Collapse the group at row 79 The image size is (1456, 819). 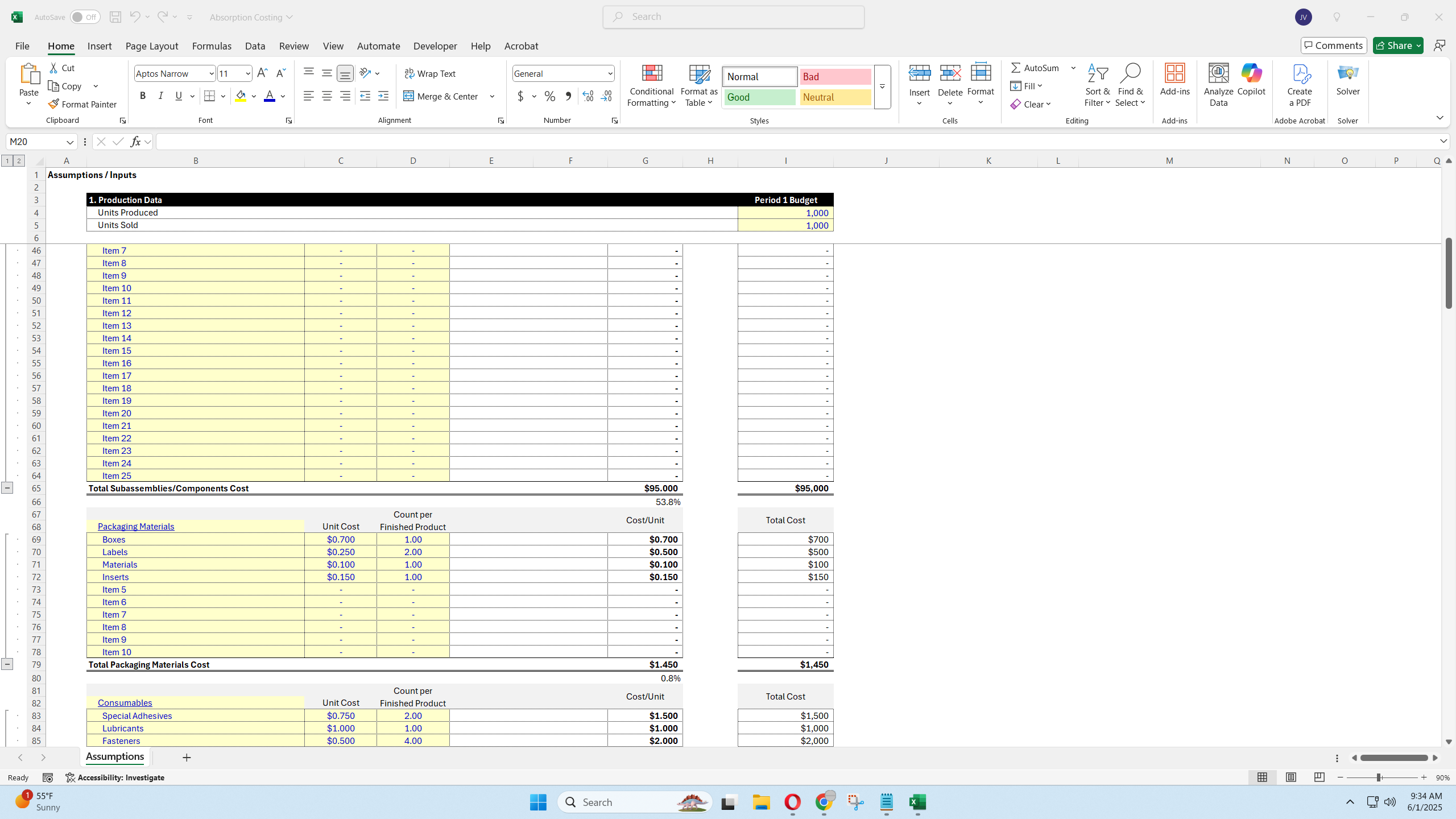[7, 664]
